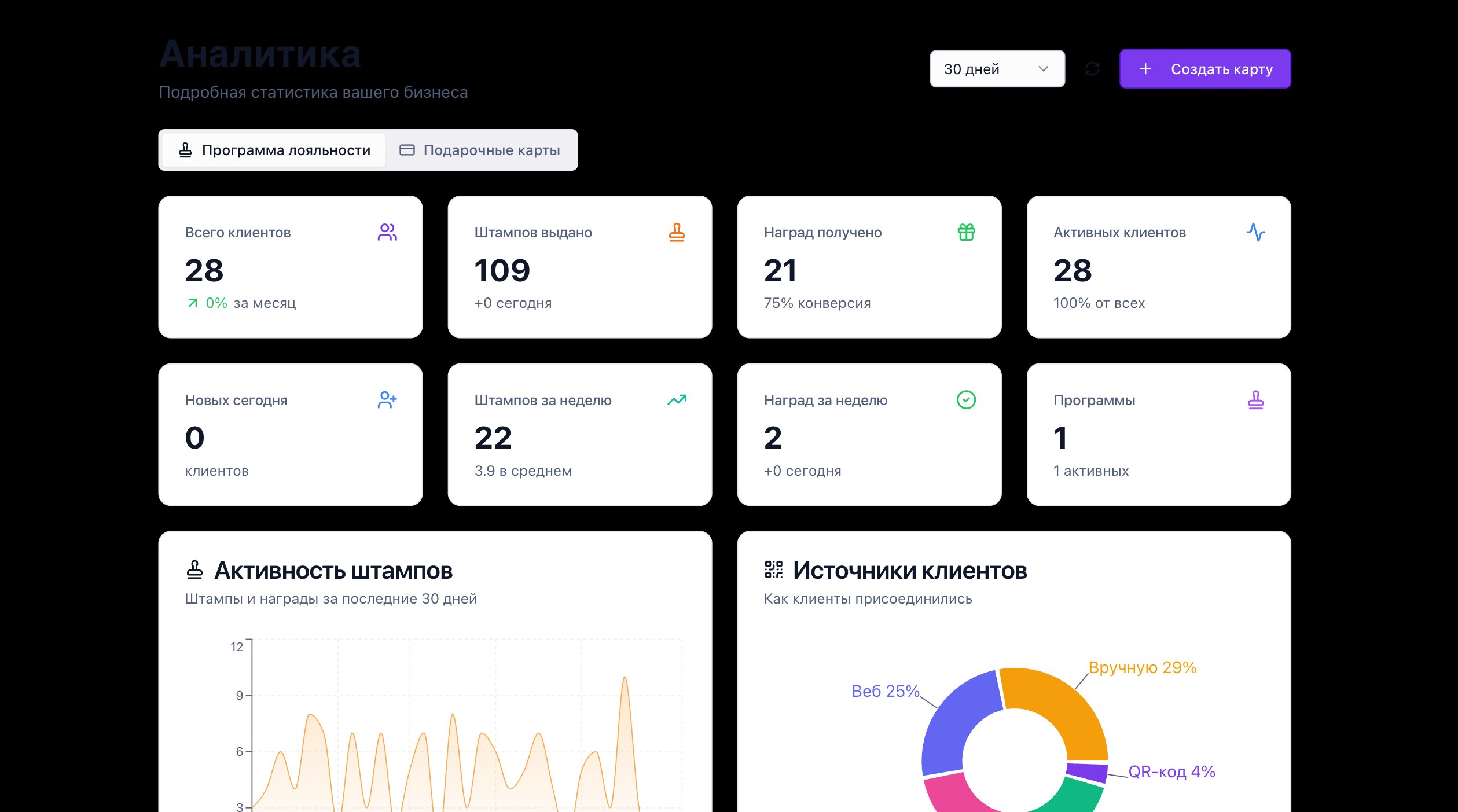Click the check-circle icon in Наград за неделю

click(966, 400)
